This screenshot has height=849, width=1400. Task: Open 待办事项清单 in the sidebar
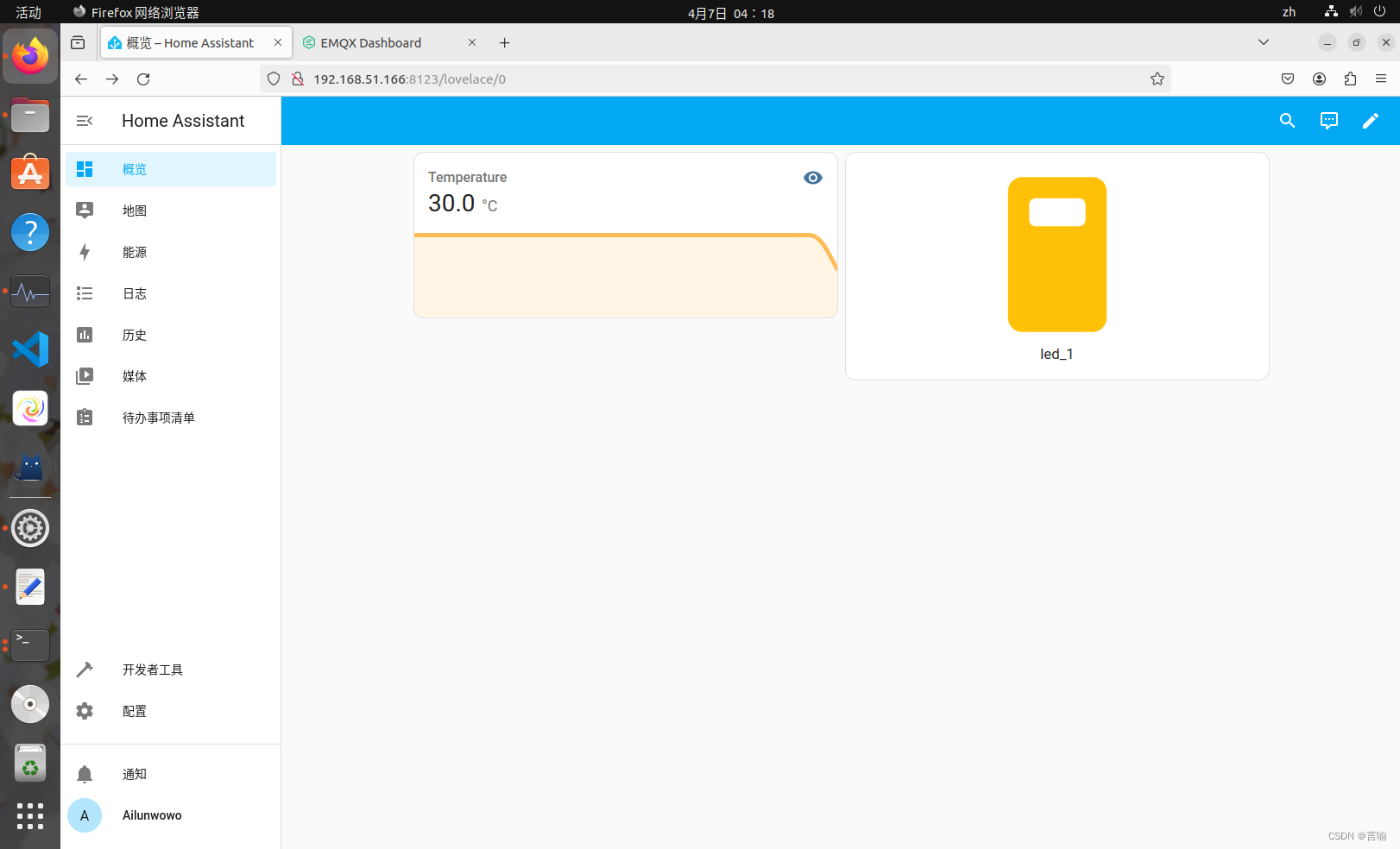click(x=159, y=417)
